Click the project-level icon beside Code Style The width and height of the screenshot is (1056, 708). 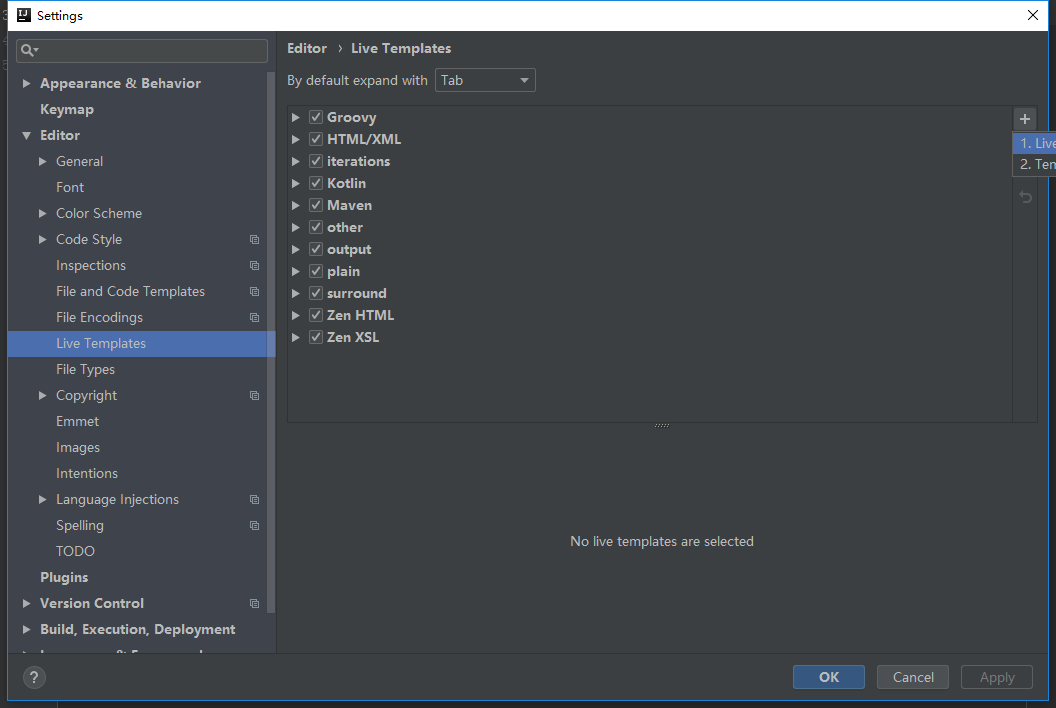click(x=254, y=240)
